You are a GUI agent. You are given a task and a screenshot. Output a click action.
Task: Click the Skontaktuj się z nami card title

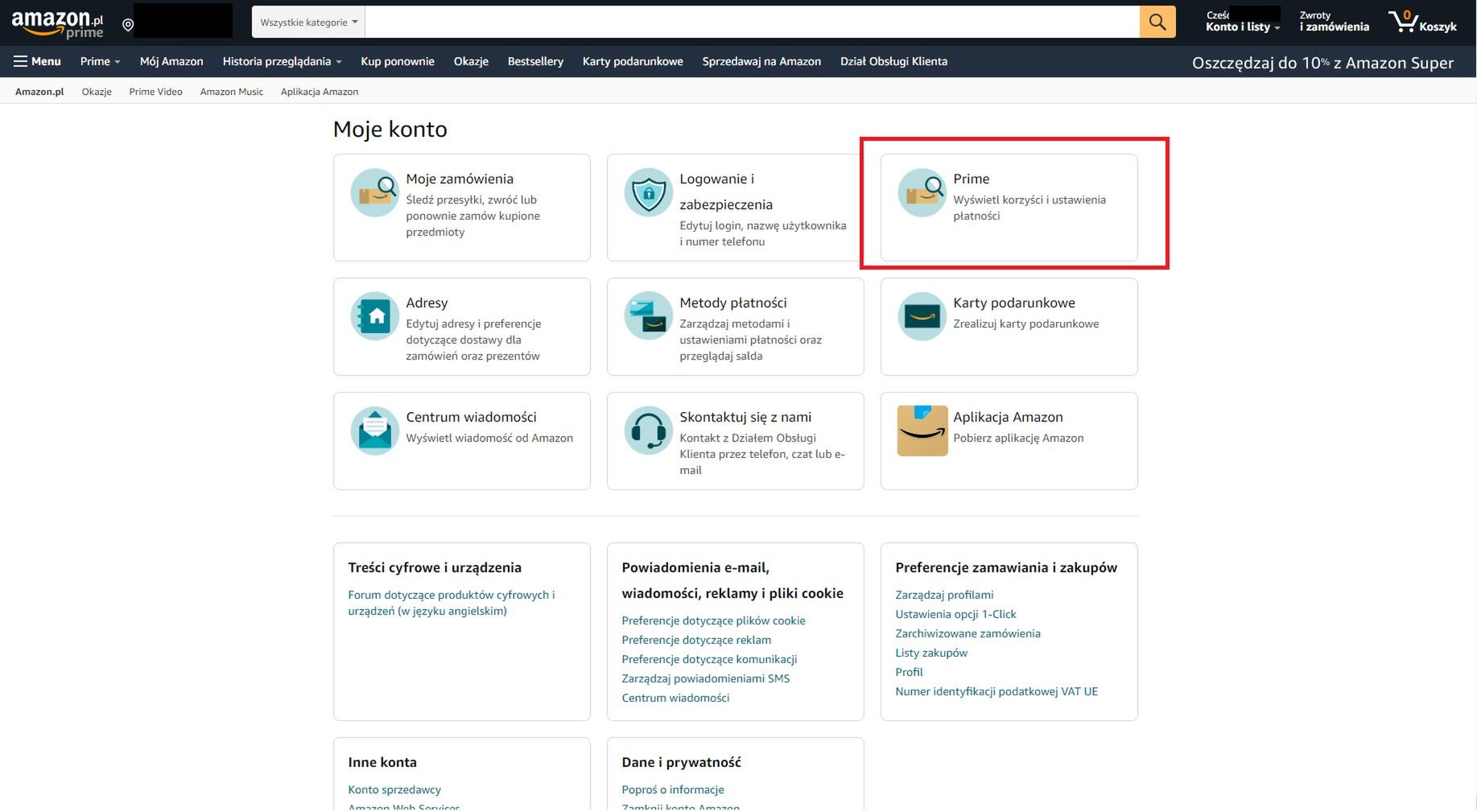[745, 417]
